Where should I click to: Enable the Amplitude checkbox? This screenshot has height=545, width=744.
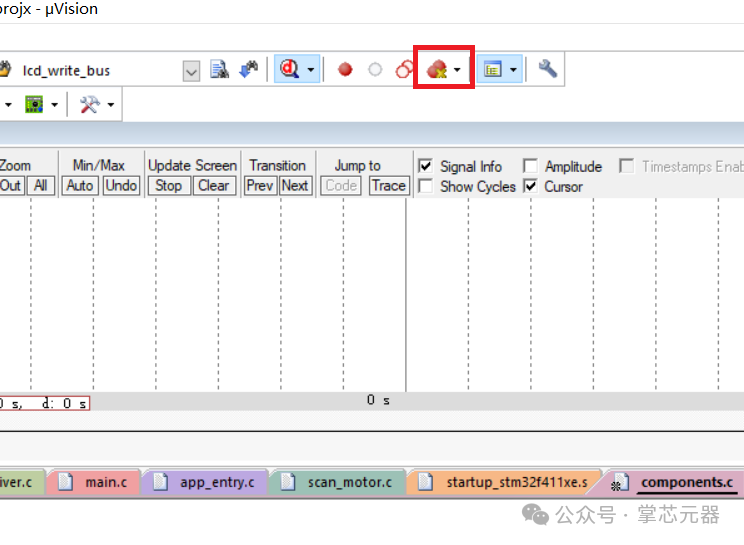[x=530, y=166]
